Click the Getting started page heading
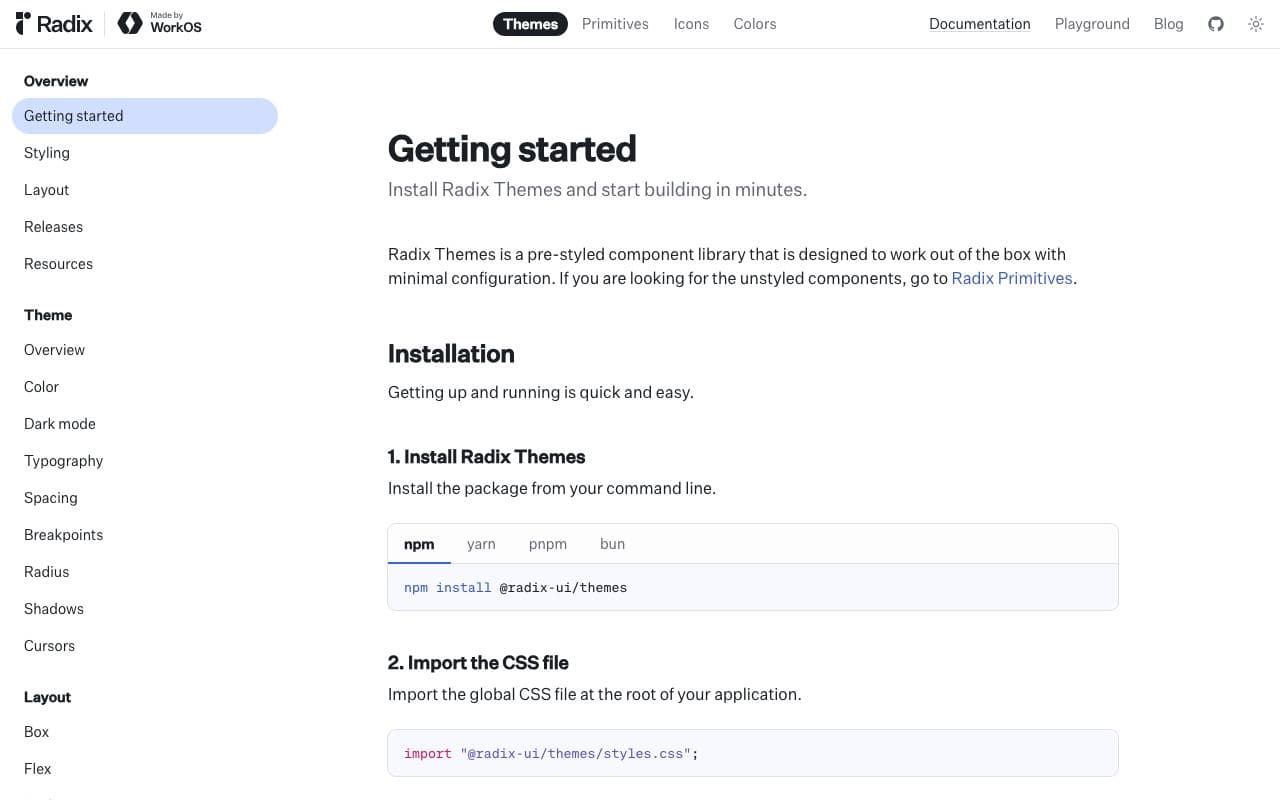This screenshot has width=1280, height=800. pyautogui.click(x=512, y=149)
